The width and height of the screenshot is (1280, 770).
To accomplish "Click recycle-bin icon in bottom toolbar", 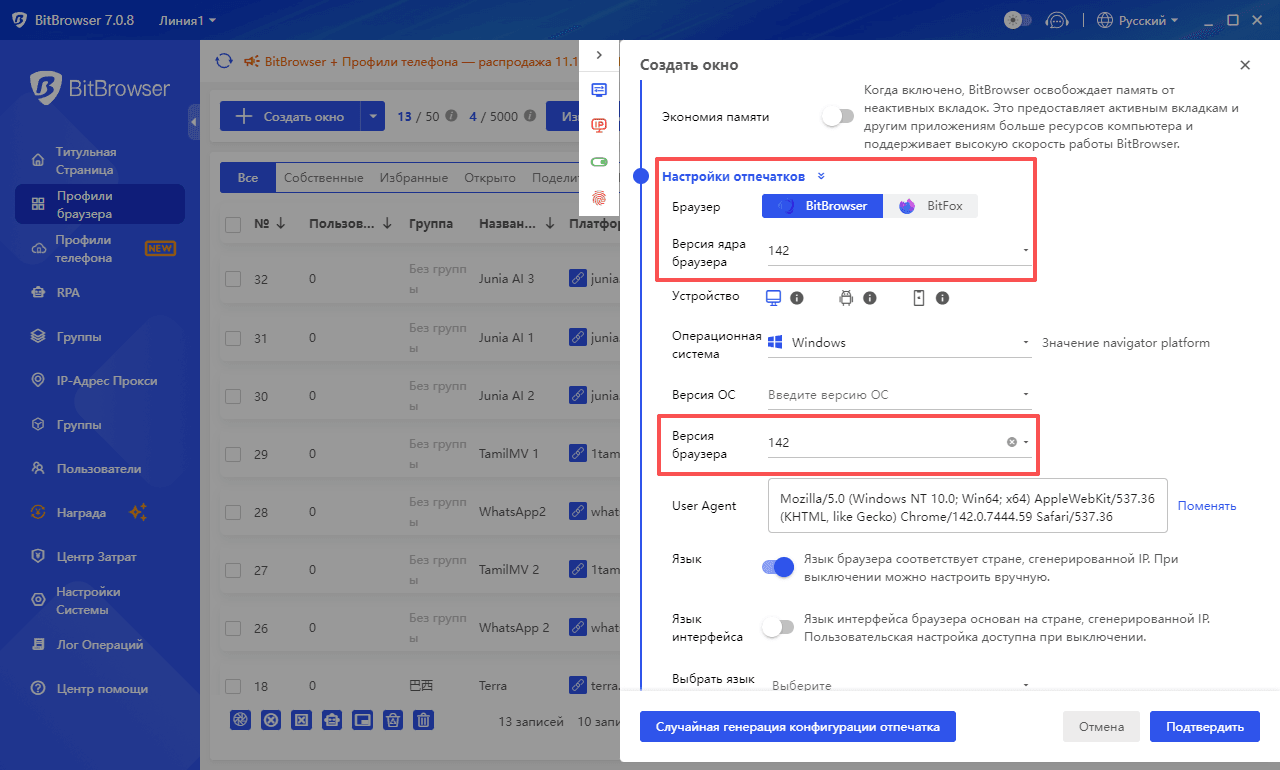I will click(393, 720).
